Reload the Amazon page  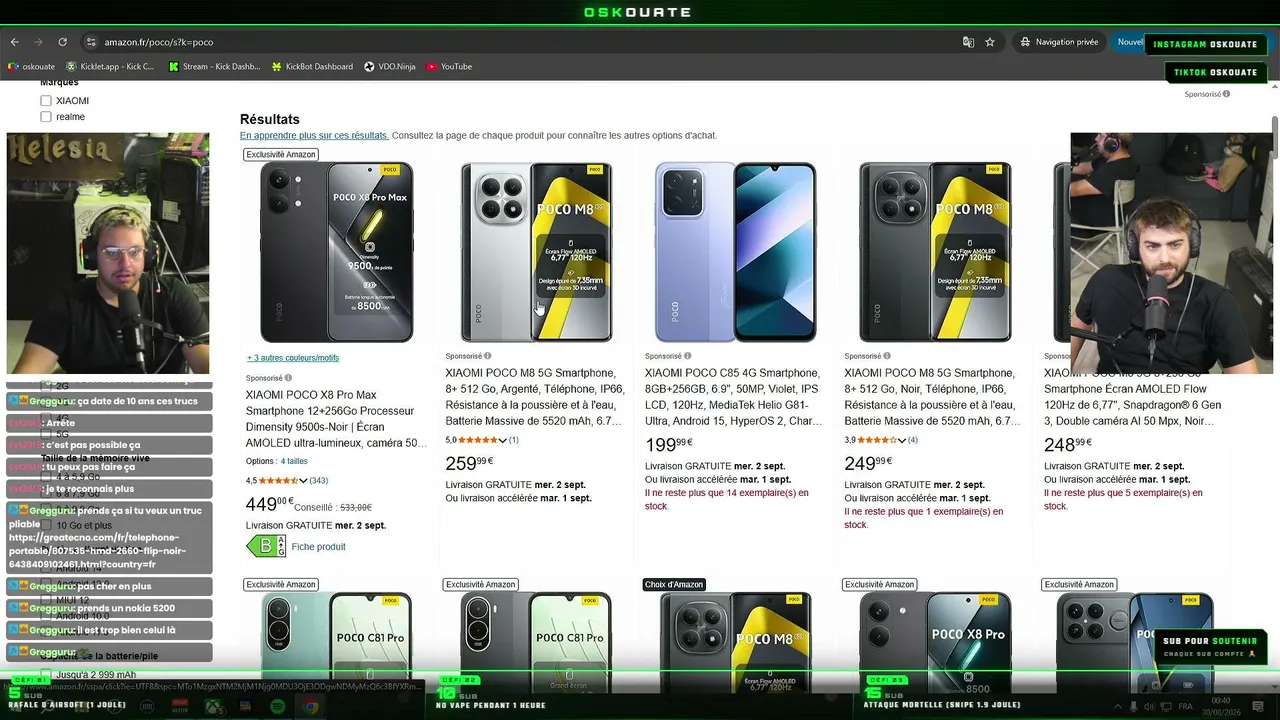[x=62, y=42]
